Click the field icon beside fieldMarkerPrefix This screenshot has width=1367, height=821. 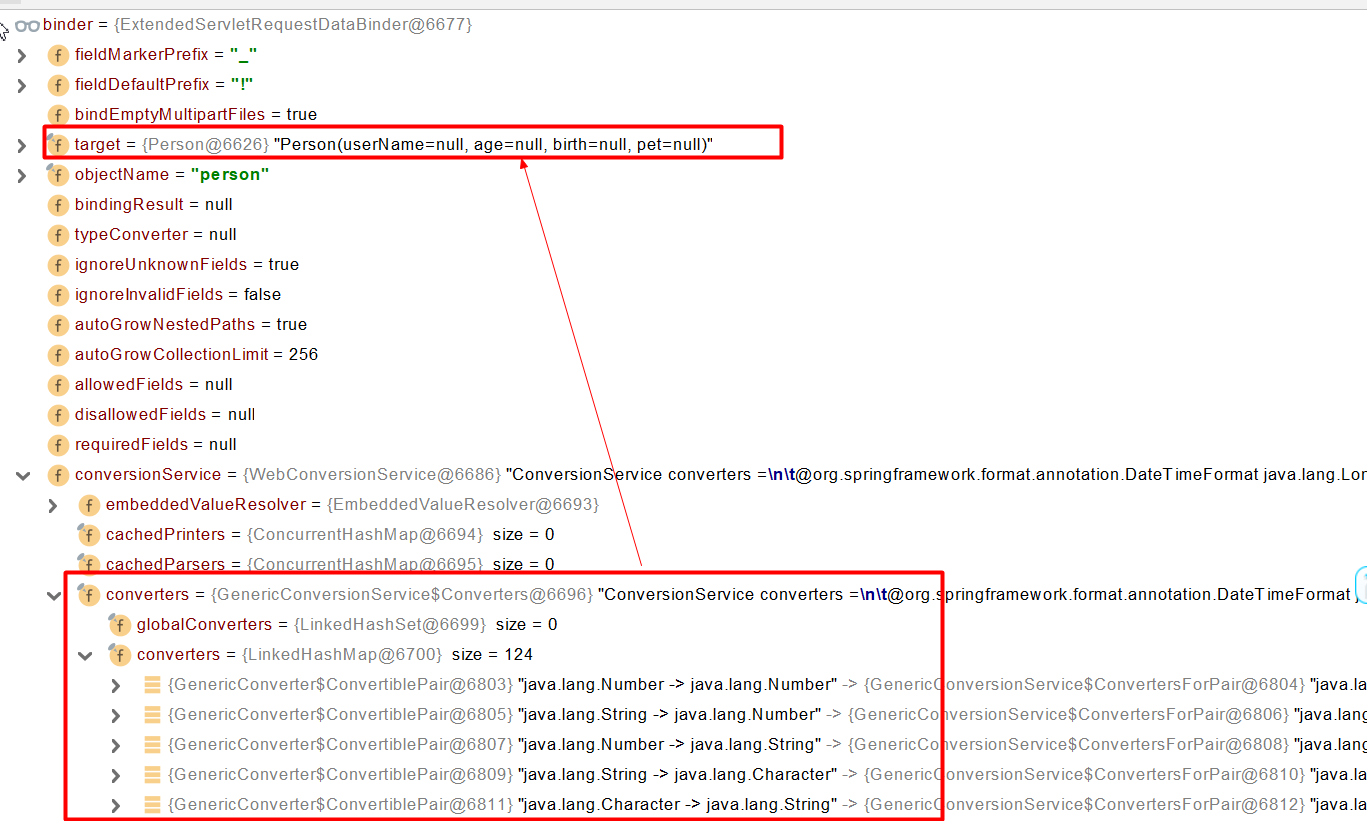coord(59,55)
